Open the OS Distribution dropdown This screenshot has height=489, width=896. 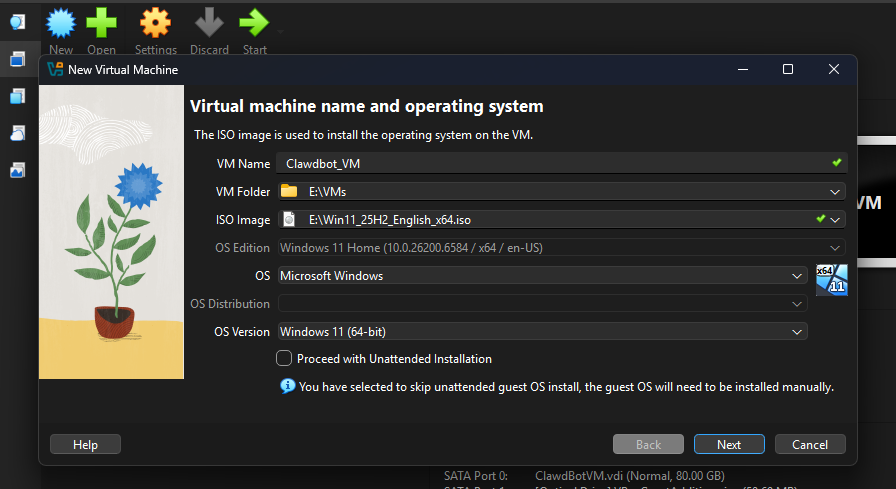797,304
